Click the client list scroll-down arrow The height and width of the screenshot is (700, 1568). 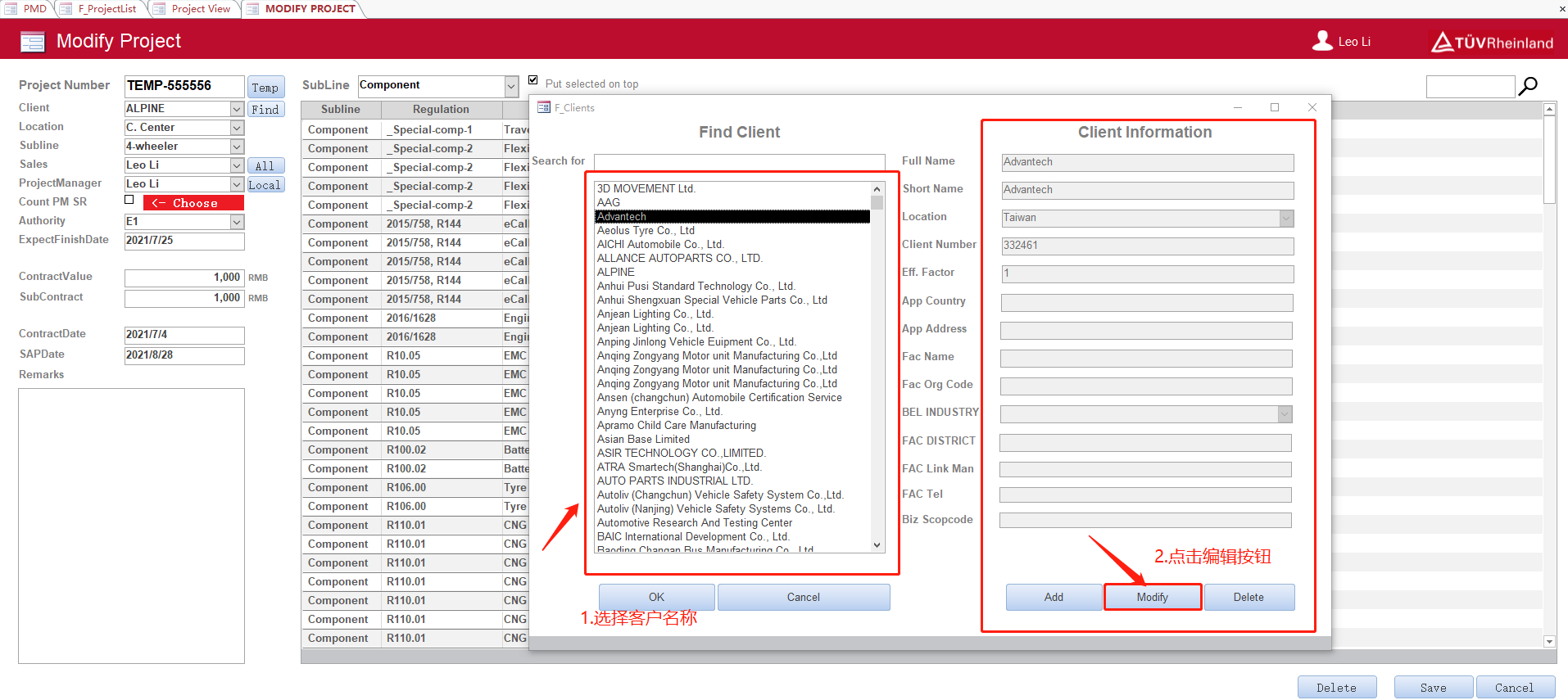pos(877,544)
